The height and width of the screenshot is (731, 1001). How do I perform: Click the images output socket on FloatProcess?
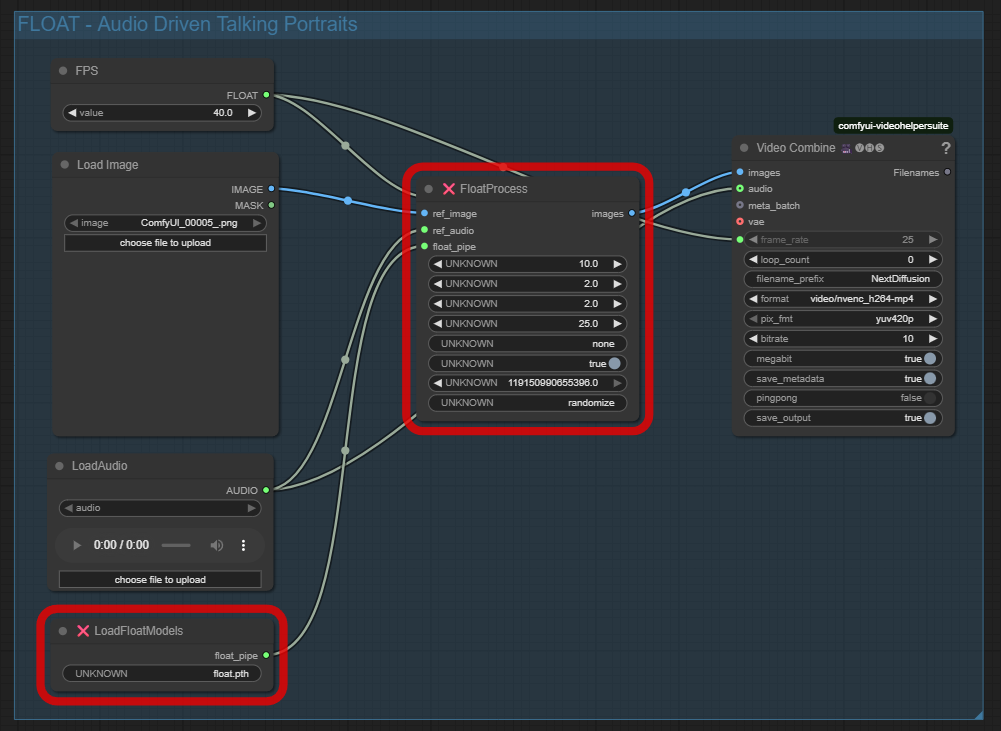(632, 213)
